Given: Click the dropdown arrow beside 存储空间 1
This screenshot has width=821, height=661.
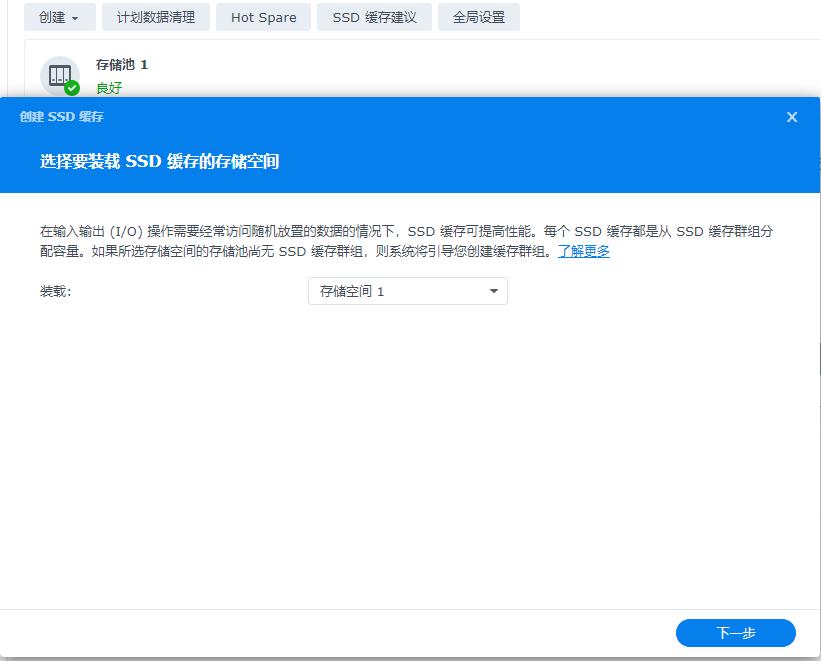Looking at the screenshot, I should [492, 291].
